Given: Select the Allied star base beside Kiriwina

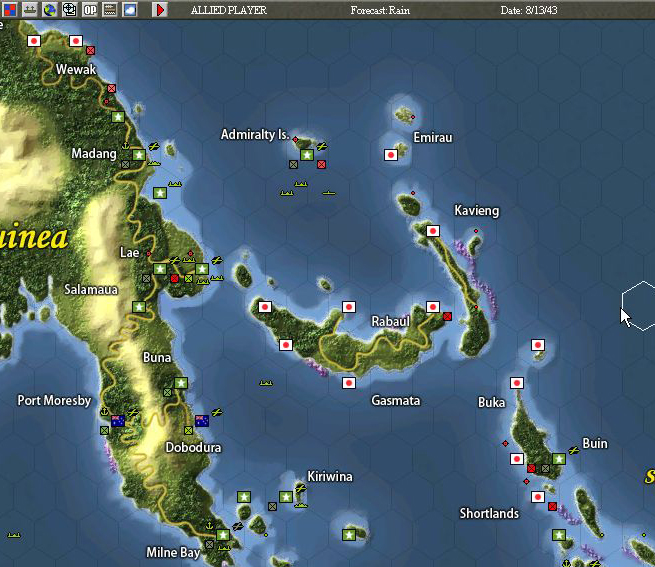Looking at the screenshot, I should 286,497.
